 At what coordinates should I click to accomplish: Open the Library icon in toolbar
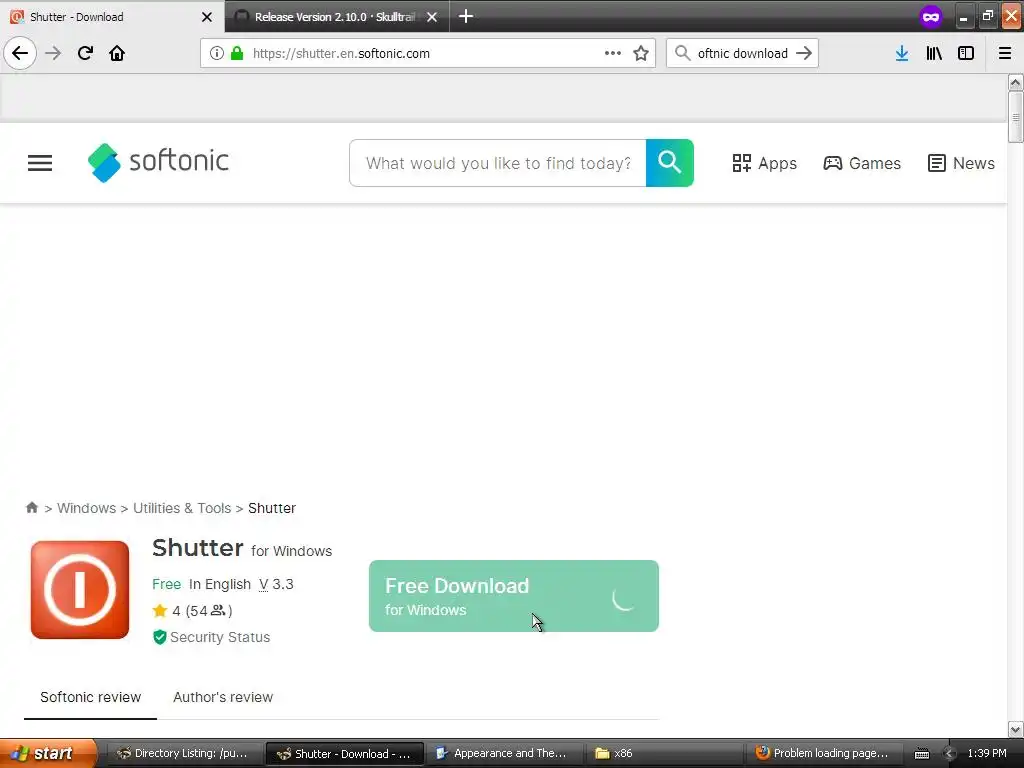(934, 53)
